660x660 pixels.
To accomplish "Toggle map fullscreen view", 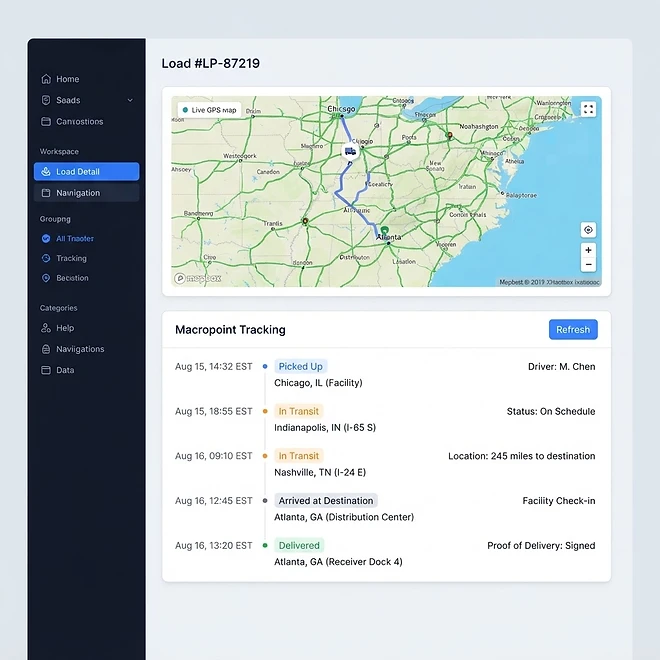I will [588, 109].
